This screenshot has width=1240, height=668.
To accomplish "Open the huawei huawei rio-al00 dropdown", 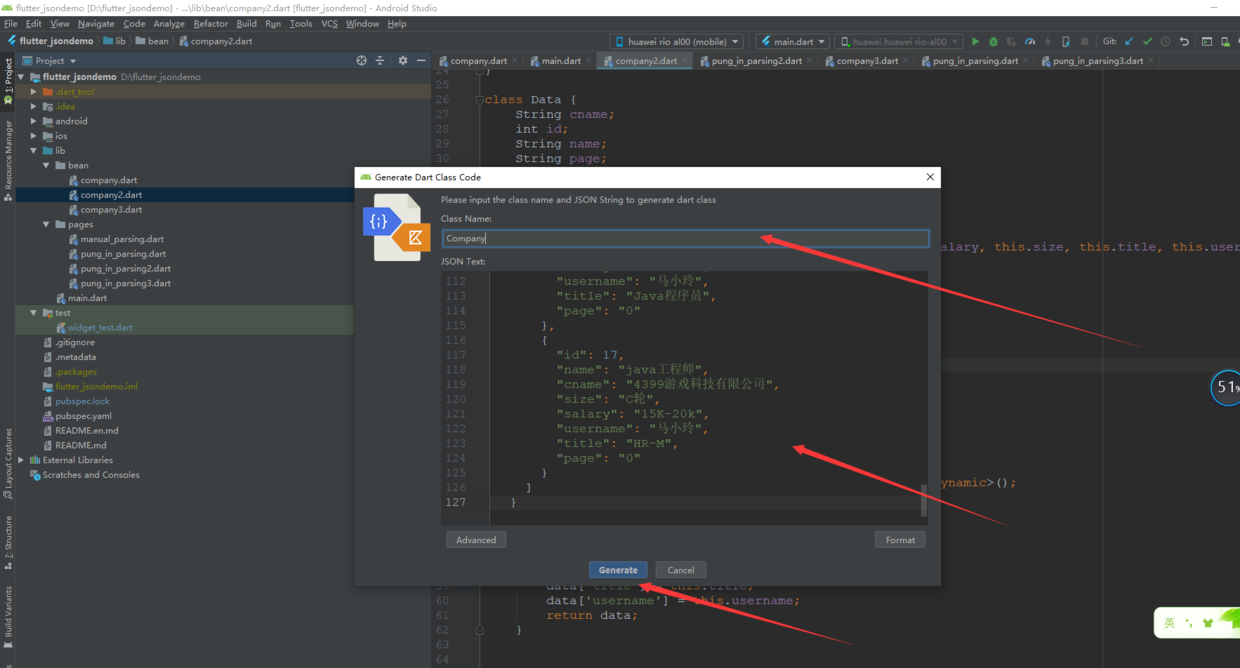I will 899,42.
